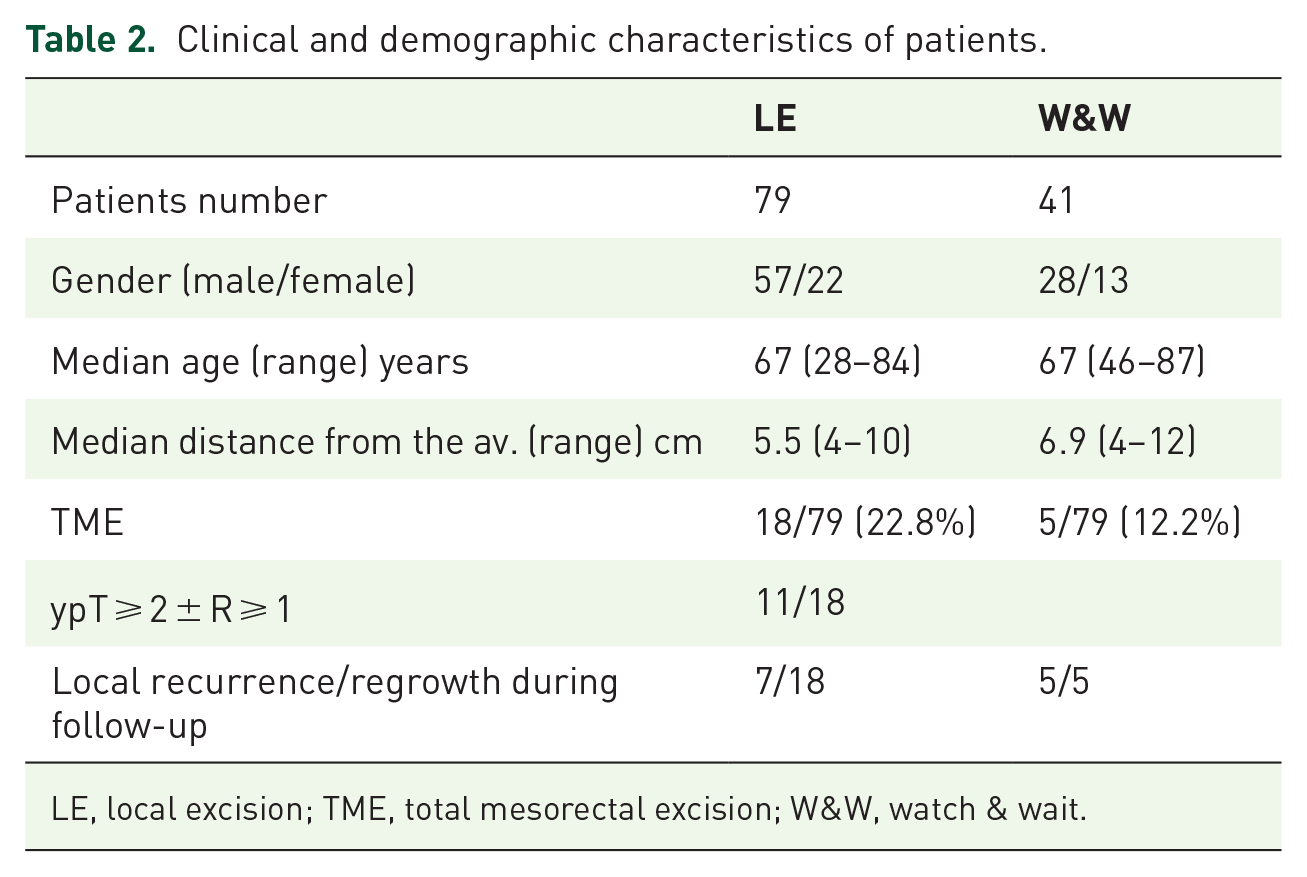Click the LE patients value 79

[x=773, y=200]
